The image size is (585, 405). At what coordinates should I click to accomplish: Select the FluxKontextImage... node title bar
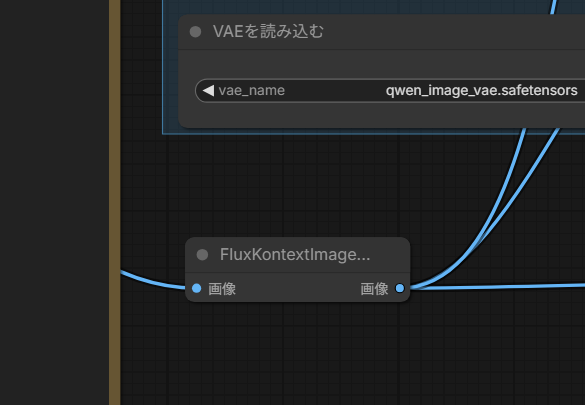tap(298, 255)
